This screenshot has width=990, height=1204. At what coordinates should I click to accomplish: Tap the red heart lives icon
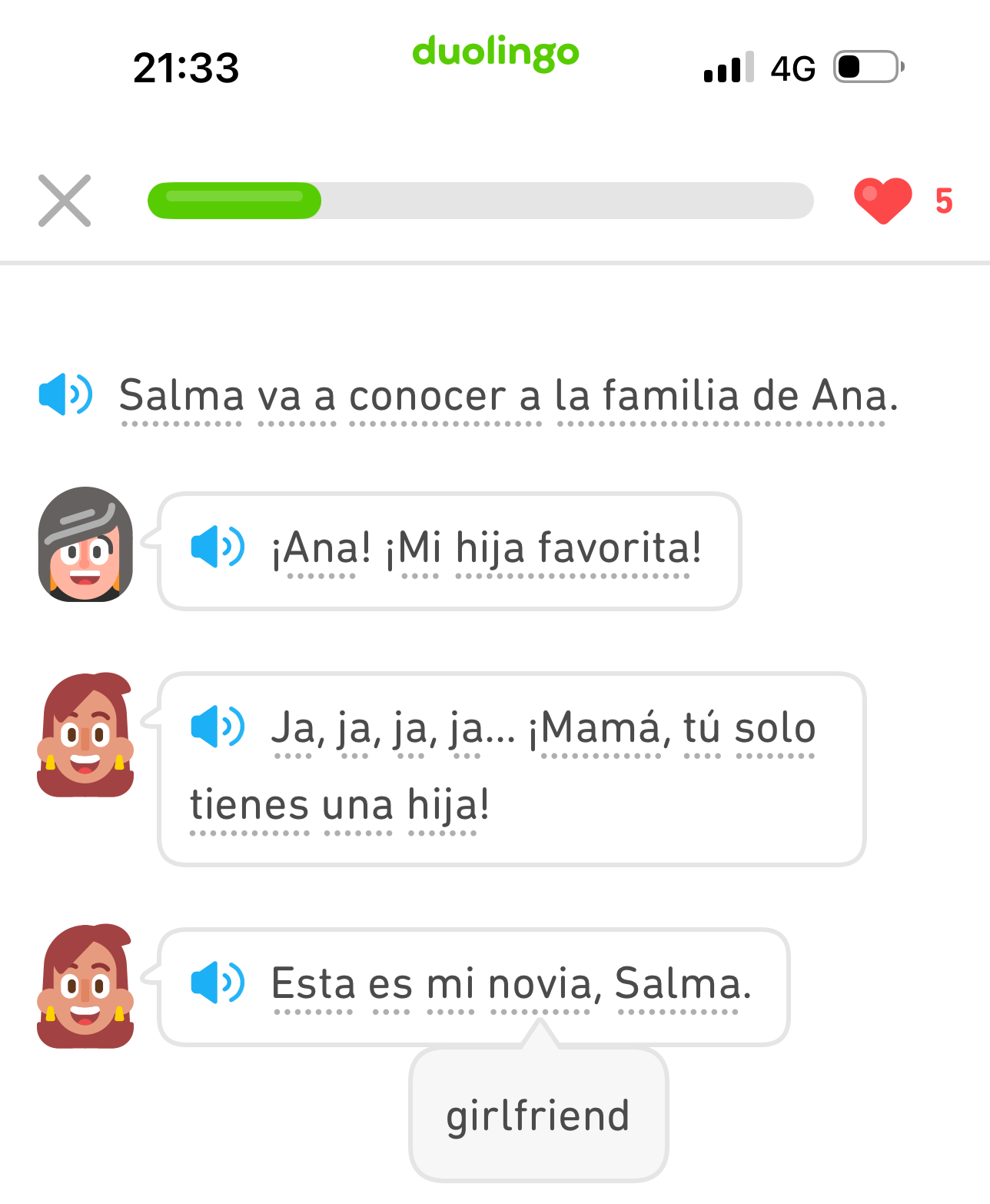[883, 201]
